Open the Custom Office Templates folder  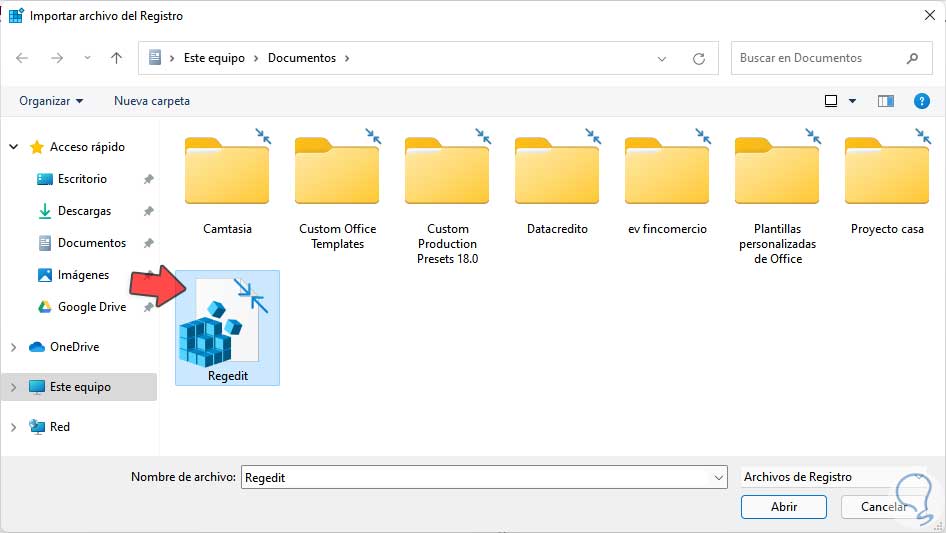pos(337,189)
